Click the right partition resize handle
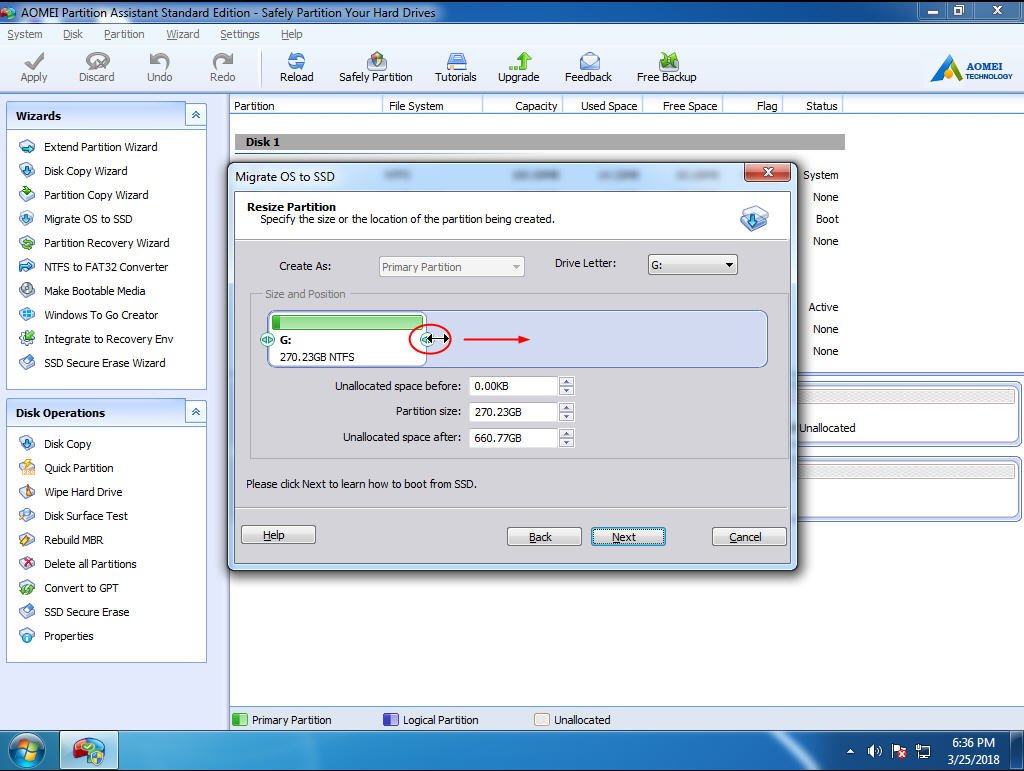The width and height of the screenshot is (1024, 771). (426, 339)
